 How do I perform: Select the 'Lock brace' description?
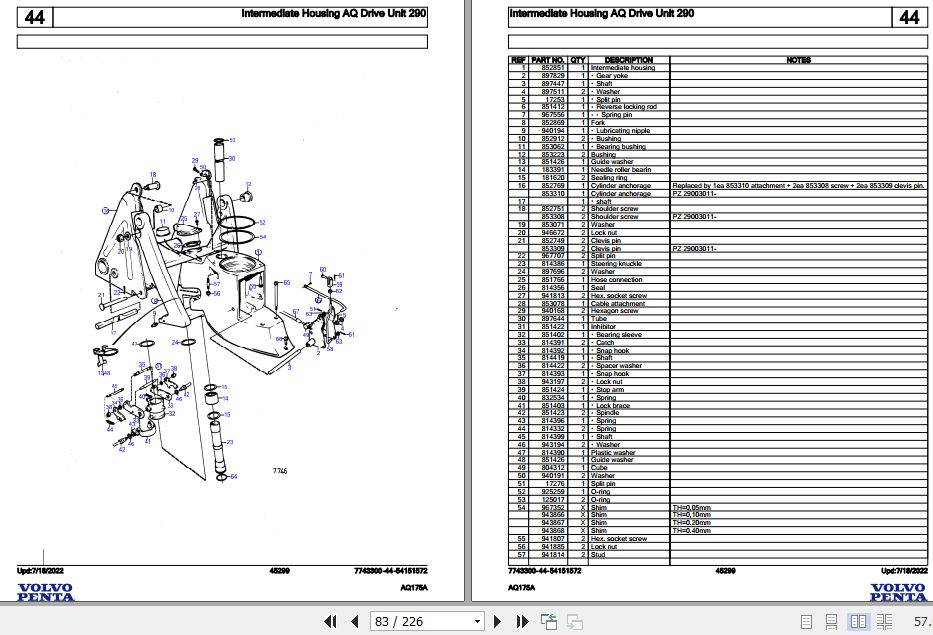pyautogui.click(x=613, y=406)
